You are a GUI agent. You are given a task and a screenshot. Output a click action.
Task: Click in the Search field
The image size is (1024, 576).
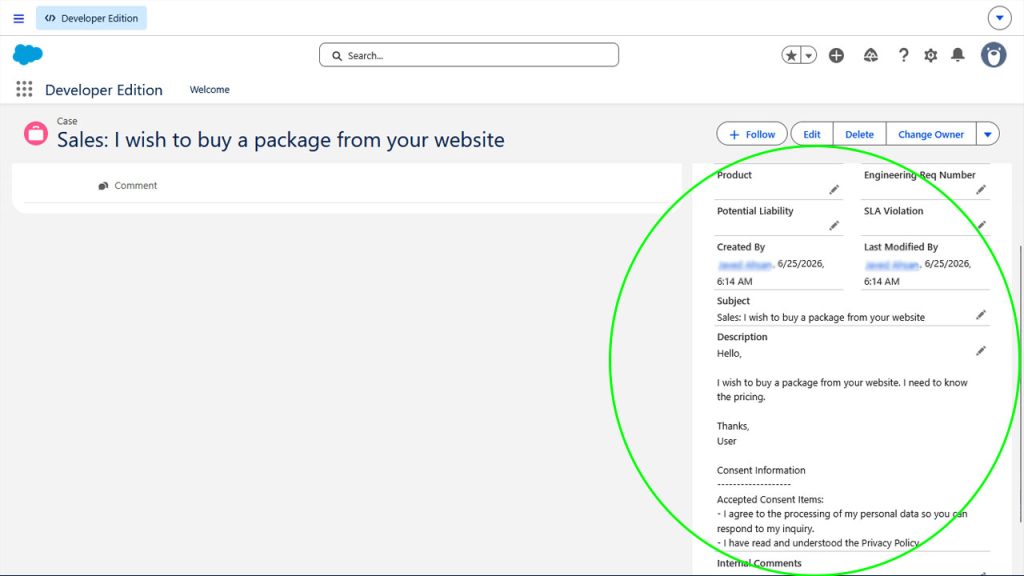coord(469,56)
